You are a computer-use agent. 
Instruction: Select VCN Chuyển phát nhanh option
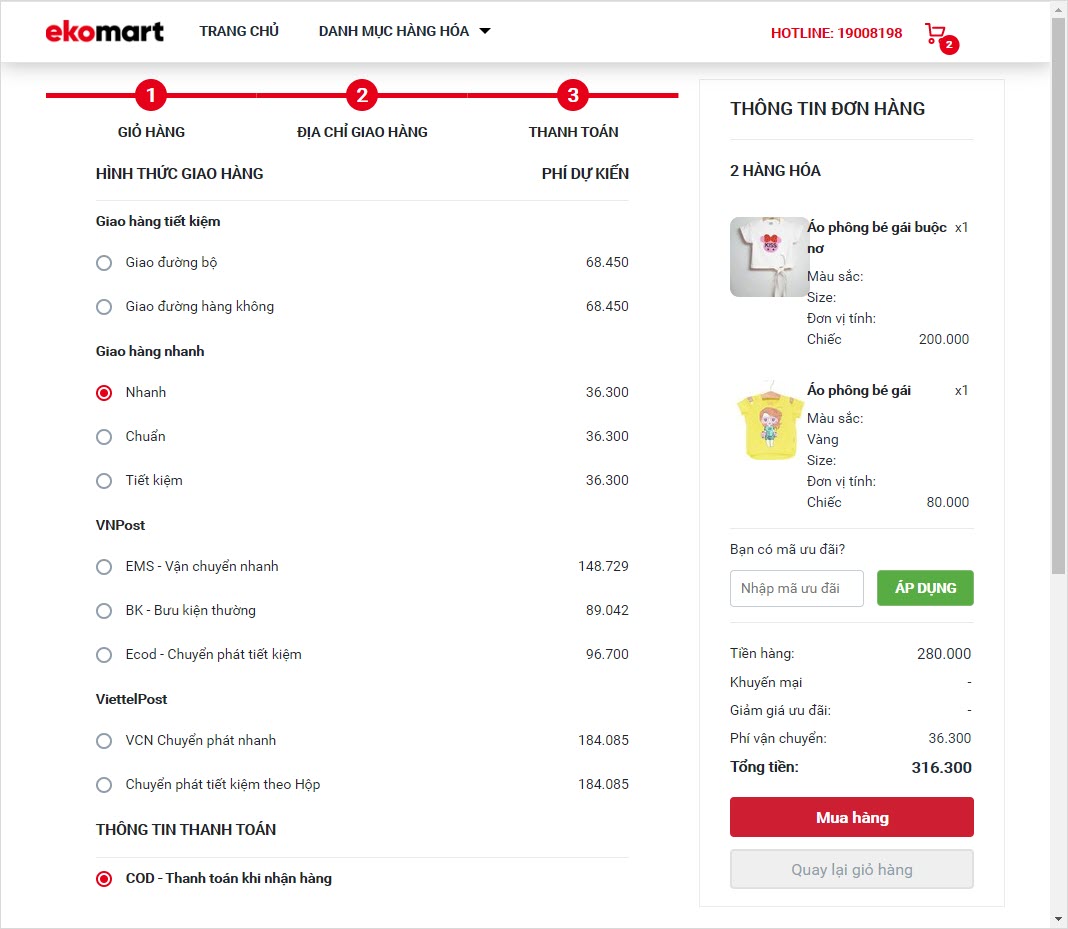(x=104, y=741)
